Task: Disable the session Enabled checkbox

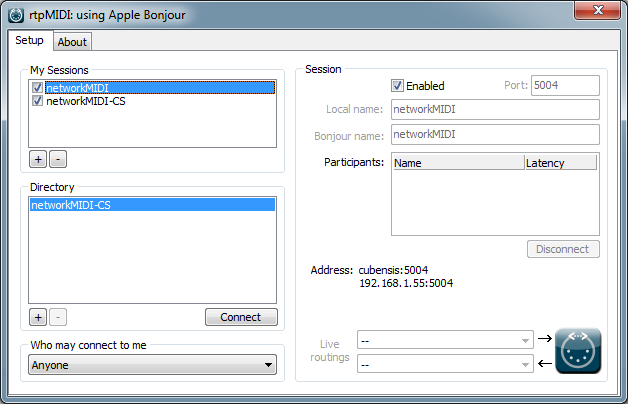Action: pyautogui.click(x=397, y=86)
